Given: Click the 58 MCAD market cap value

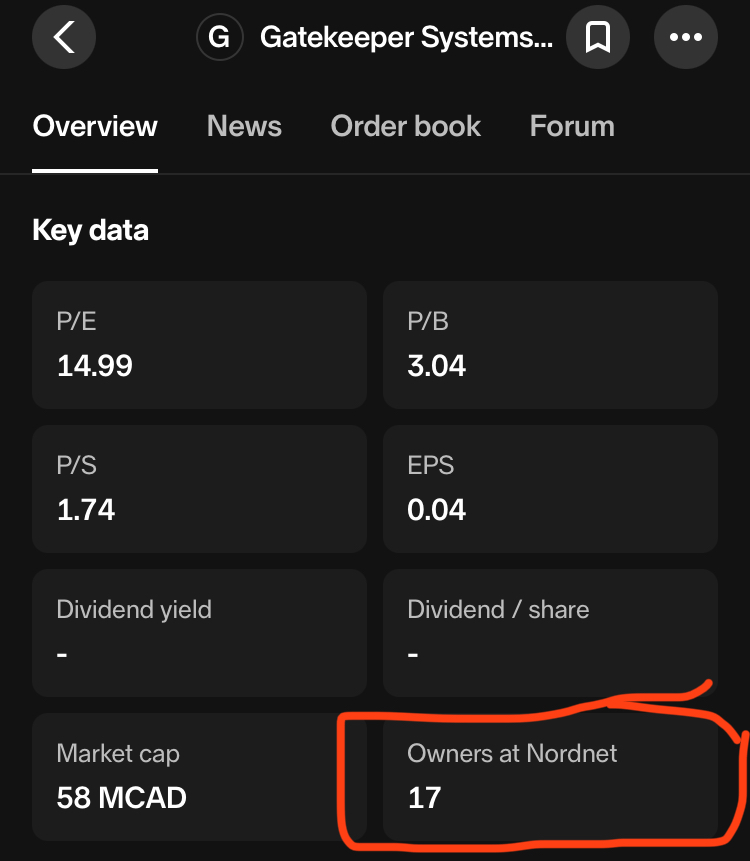Looking at the screenshot, I should [121, 798].
